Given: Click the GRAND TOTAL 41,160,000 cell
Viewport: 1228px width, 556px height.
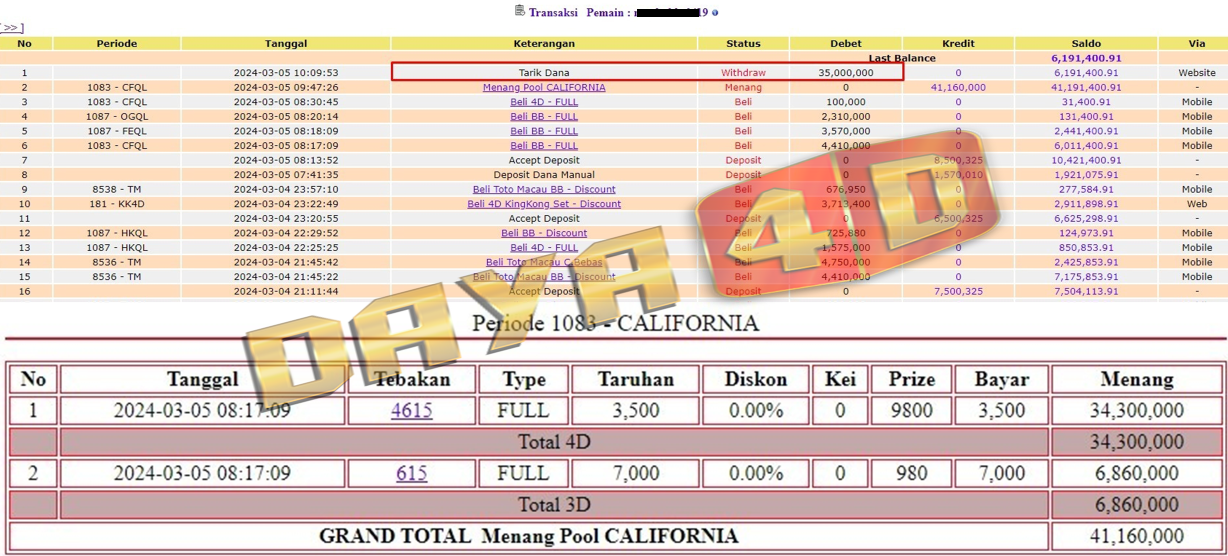Looking at the screenshot, I should [x=1136, y=536].
